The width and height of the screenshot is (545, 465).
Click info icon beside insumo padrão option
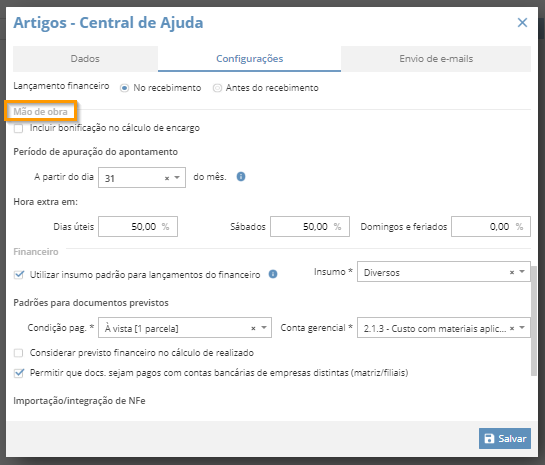click(273, 274)
